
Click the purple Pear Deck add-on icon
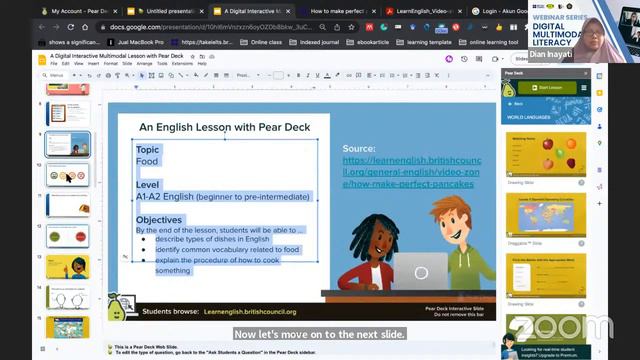[449, 59]
